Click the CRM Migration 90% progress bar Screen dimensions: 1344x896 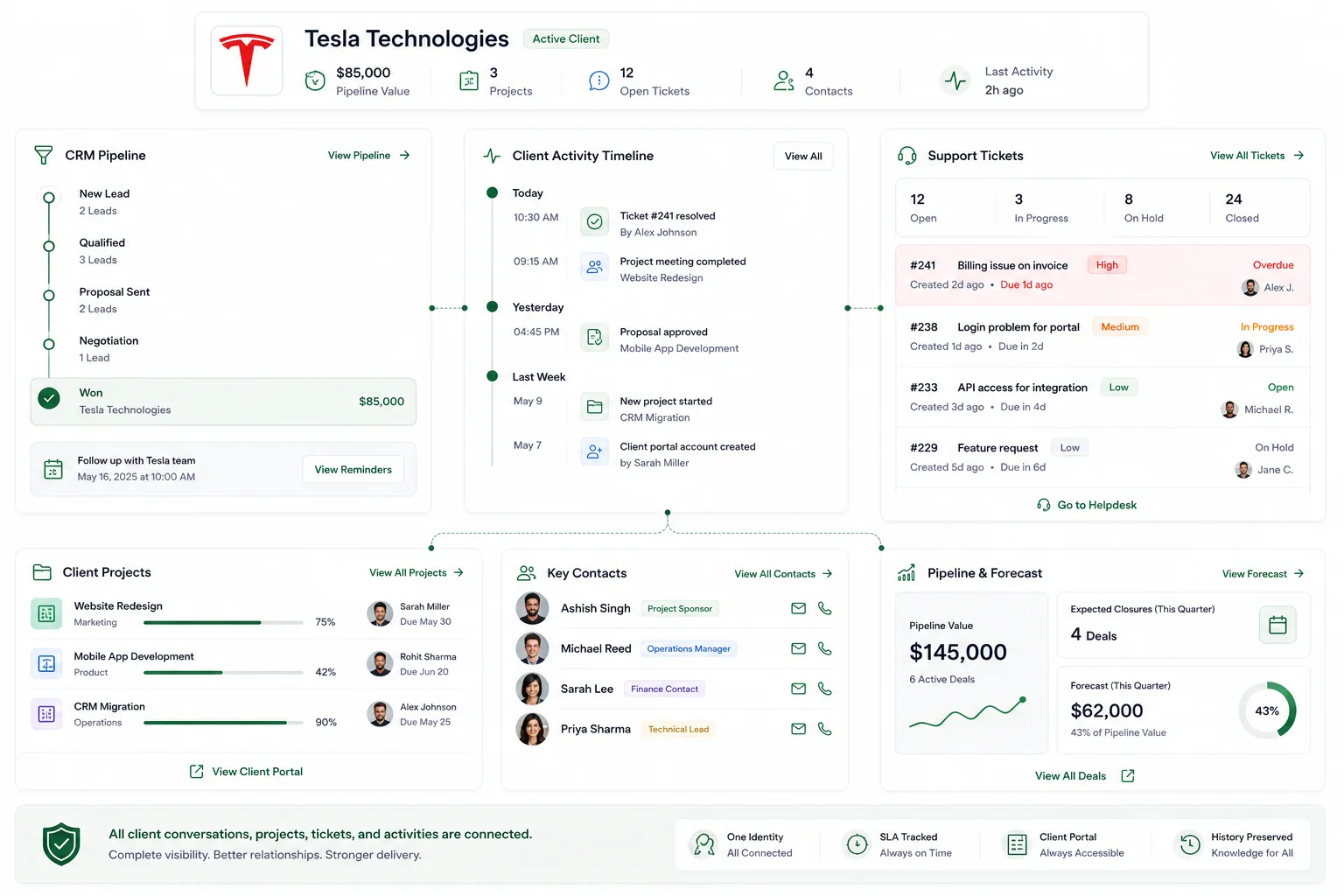(x=224, y=723)
